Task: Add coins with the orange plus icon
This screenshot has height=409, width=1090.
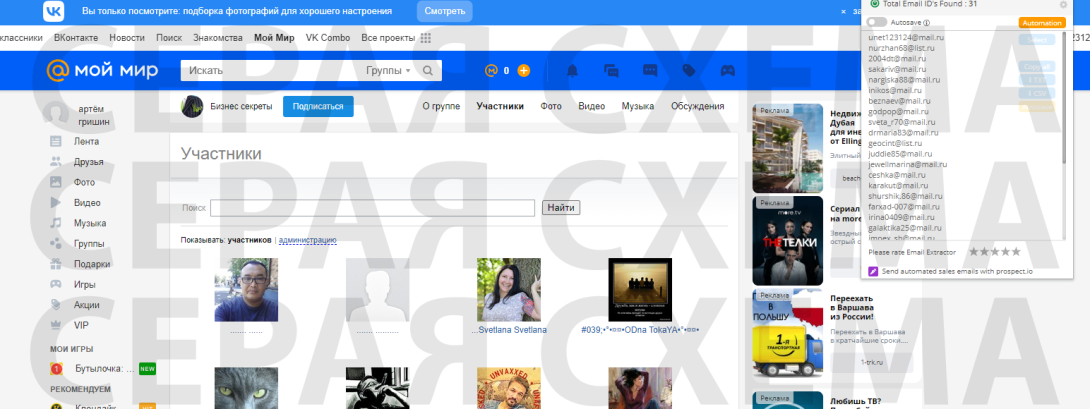Action: (x=524, y=70)
